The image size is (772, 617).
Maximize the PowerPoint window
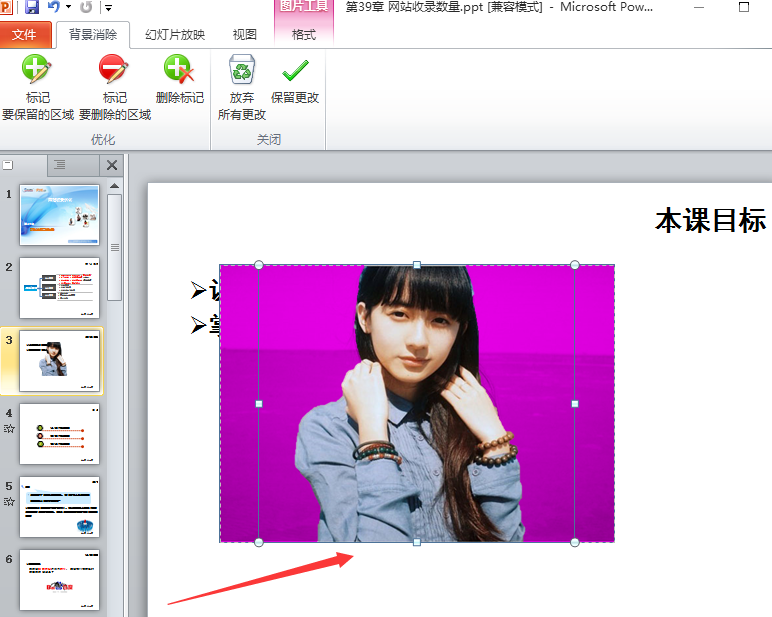coord(744,7)
